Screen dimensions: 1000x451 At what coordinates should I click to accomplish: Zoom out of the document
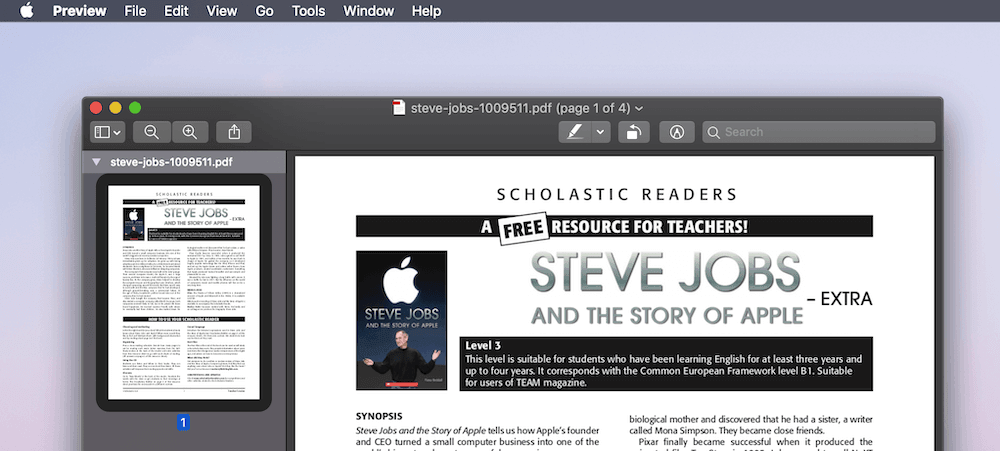click(x=152, y=132)
